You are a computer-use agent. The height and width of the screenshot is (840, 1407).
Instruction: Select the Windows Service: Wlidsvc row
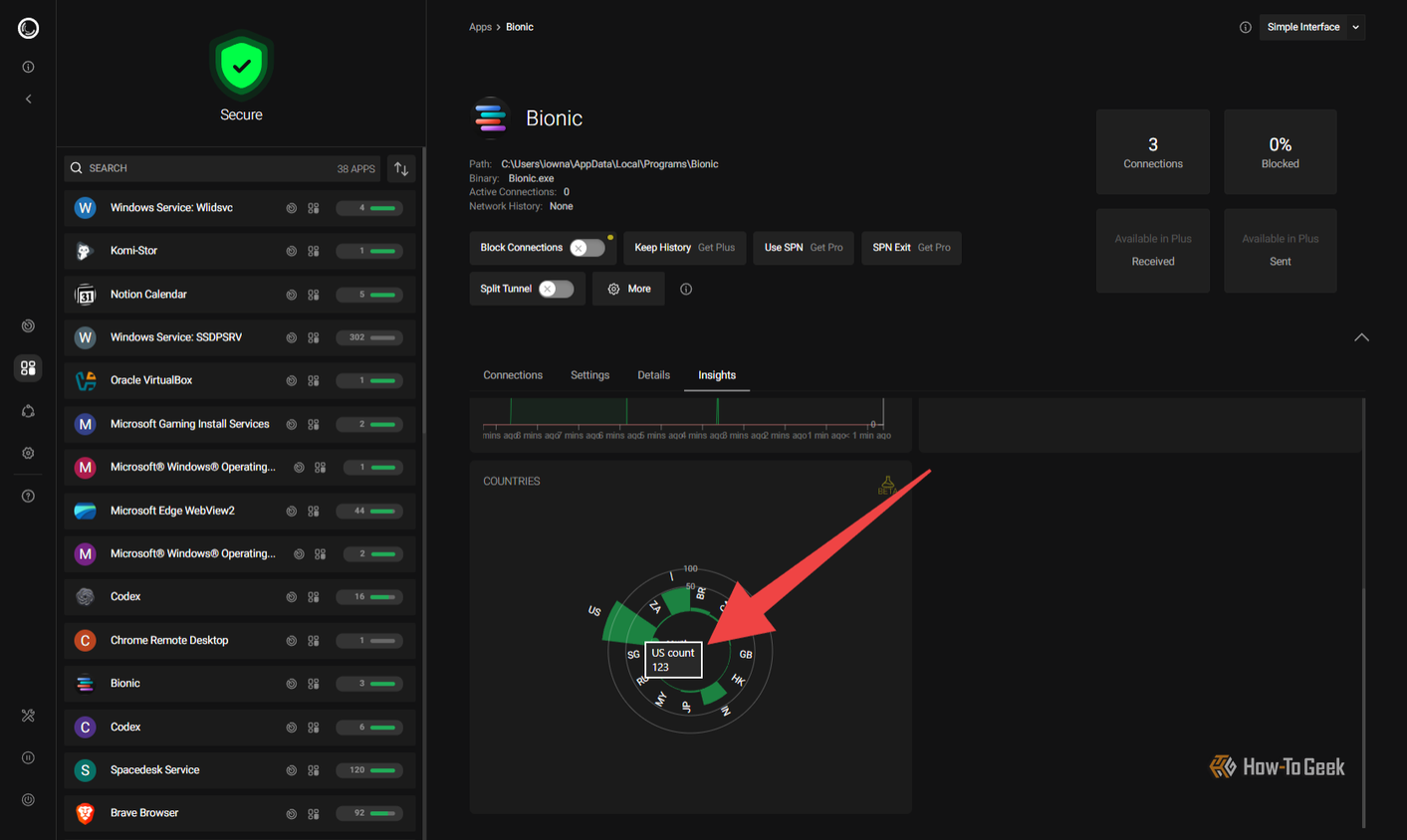pos(240,208)
